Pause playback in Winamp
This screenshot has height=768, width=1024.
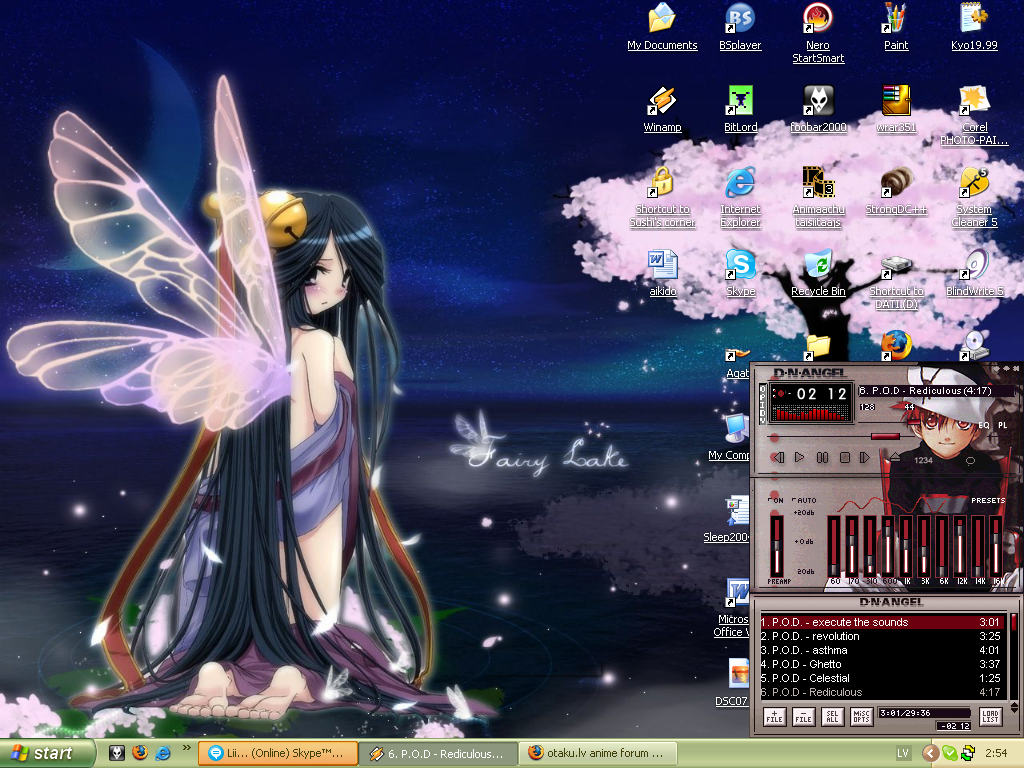tap(822, 457)
